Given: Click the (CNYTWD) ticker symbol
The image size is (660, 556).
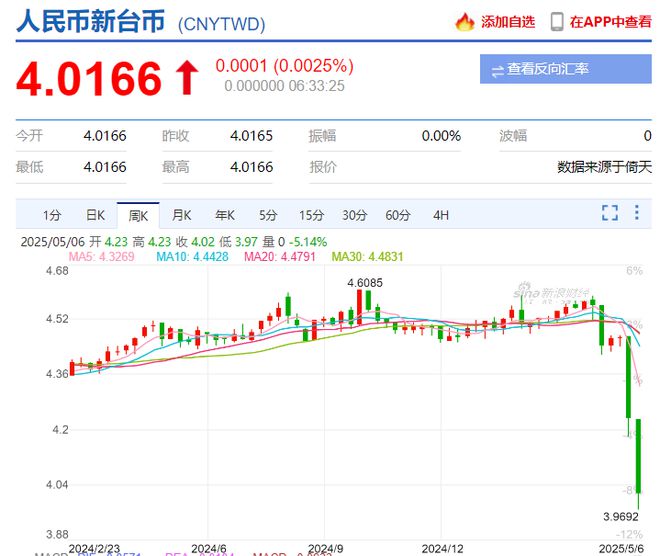Looking at the screenshot, I should click(x=221, y=24).
